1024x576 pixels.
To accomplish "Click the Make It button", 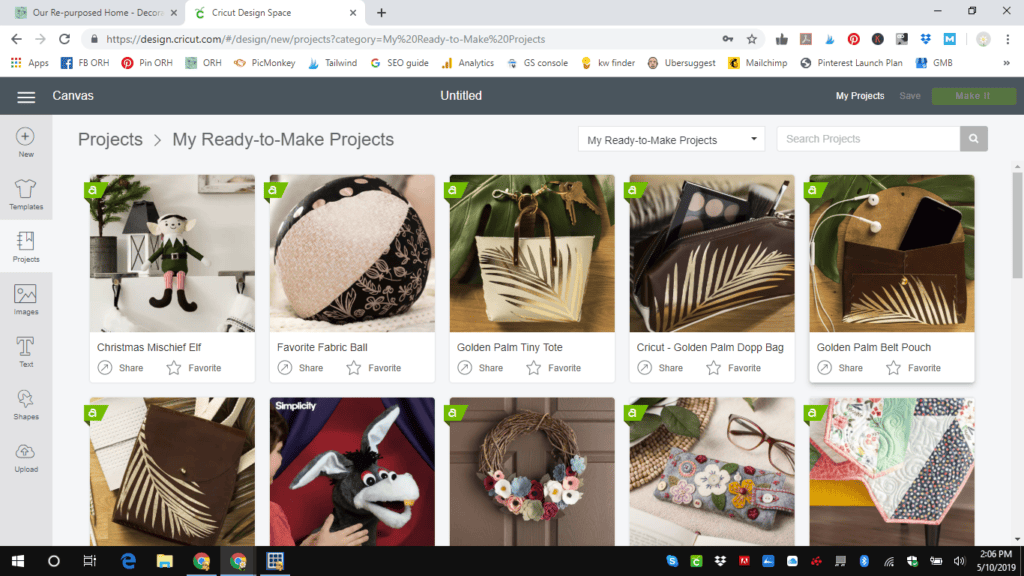I will 973,96.
